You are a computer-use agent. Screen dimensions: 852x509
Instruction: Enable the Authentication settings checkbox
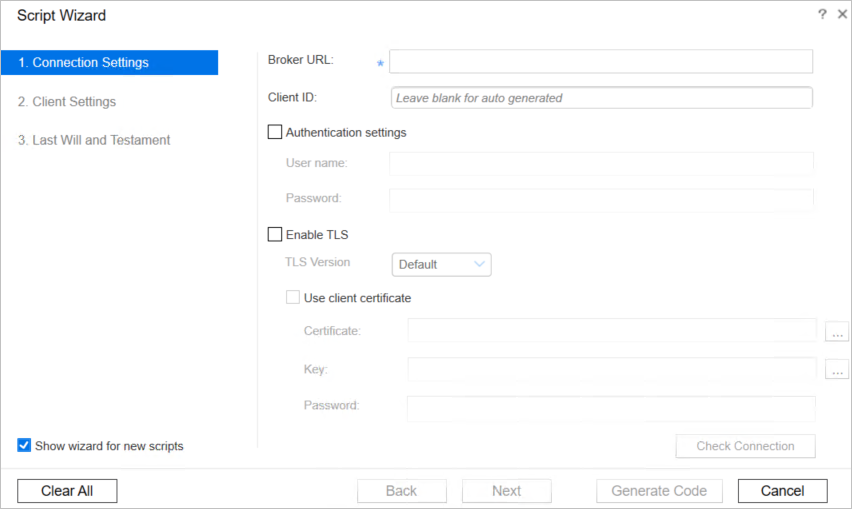(x=275, y=132)
